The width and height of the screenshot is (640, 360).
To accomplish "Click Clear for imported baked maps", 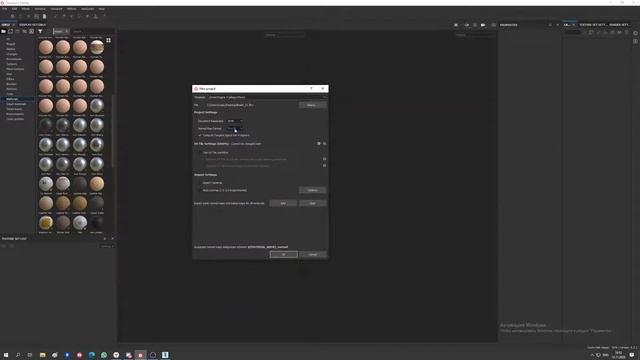I will pyautogui.click(x=313, y=203).
